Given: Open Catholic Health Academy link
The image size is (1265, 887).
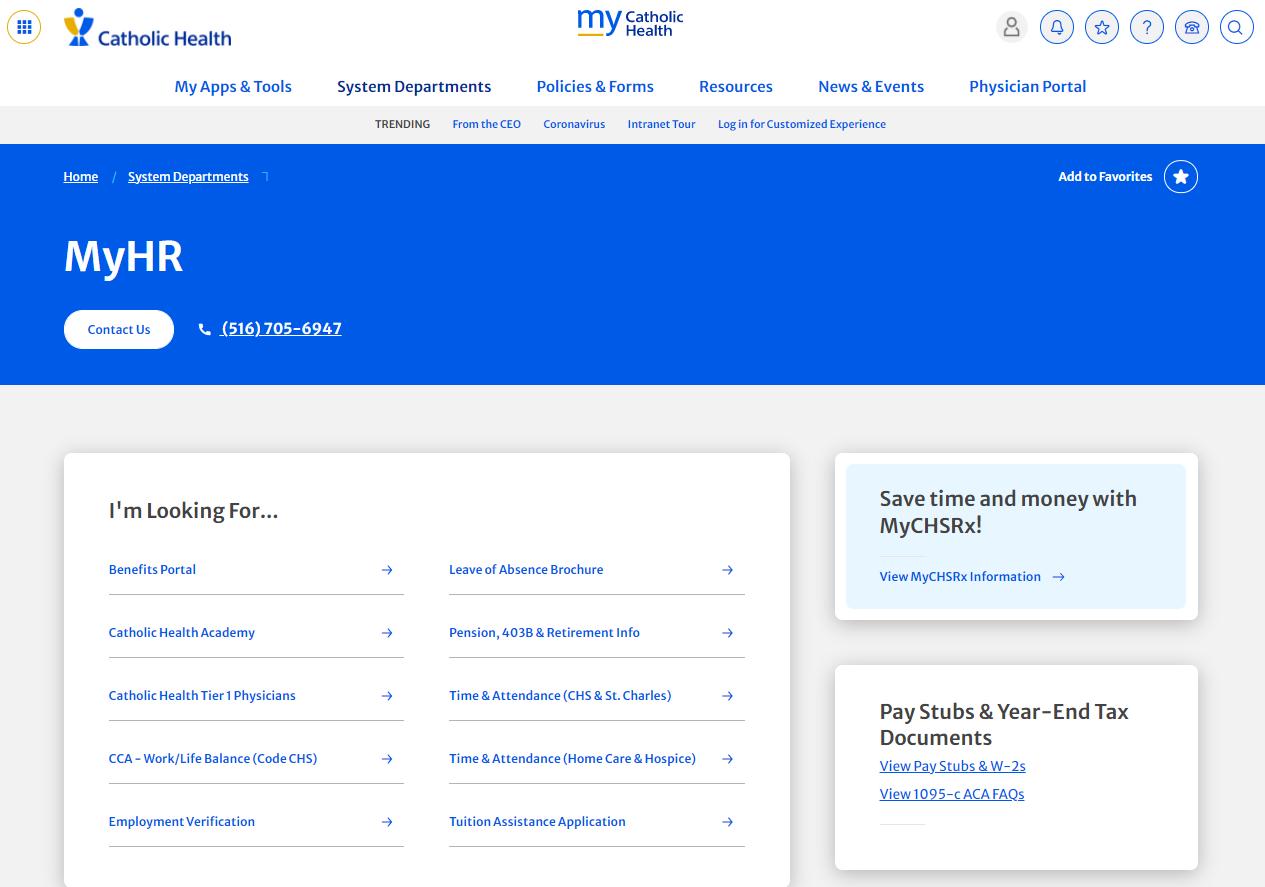Looking at the screenshot, I should click(x=182, y=633).
